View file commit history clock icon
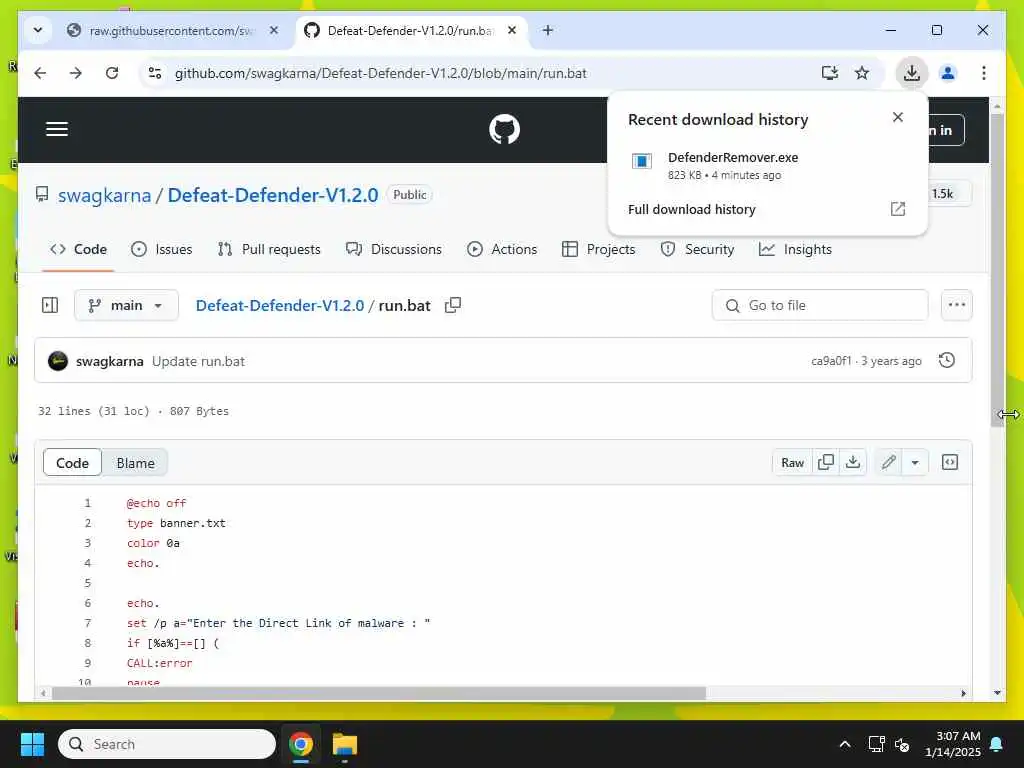This screenshot has width=1024, height=768. tap(947, 360)
